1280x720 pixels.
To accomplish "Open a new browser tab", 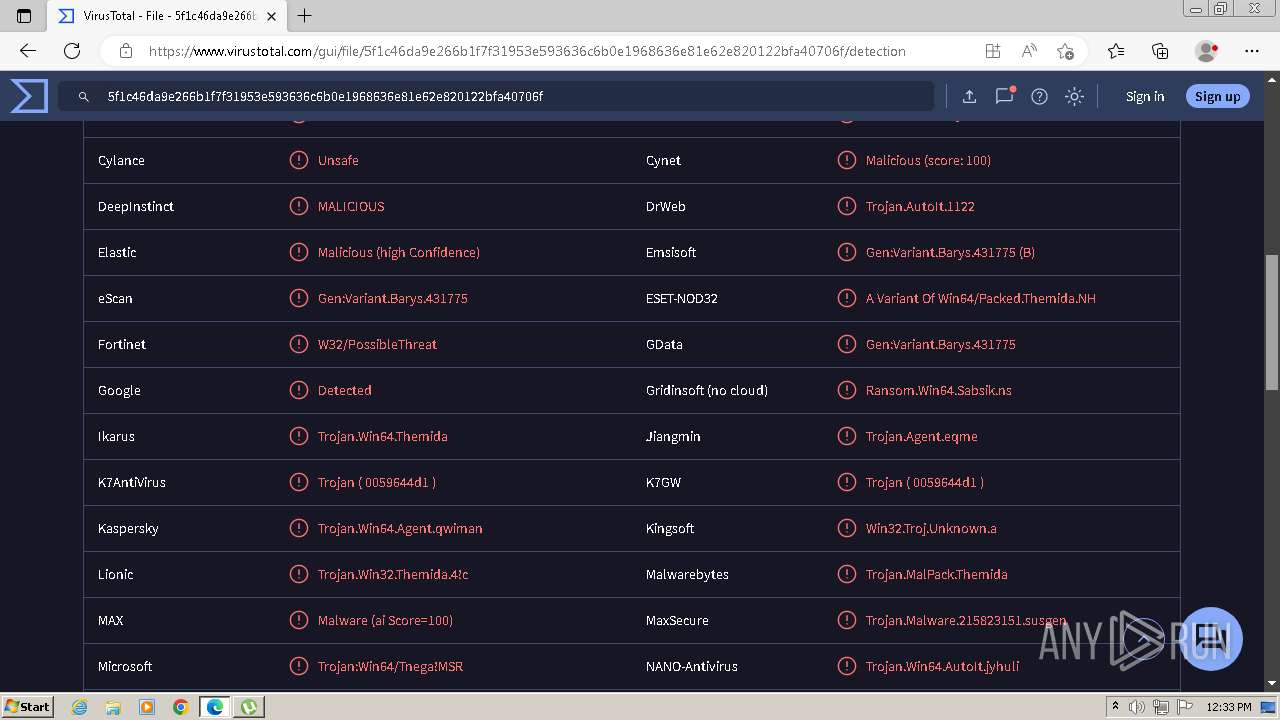I will (305, 16).
